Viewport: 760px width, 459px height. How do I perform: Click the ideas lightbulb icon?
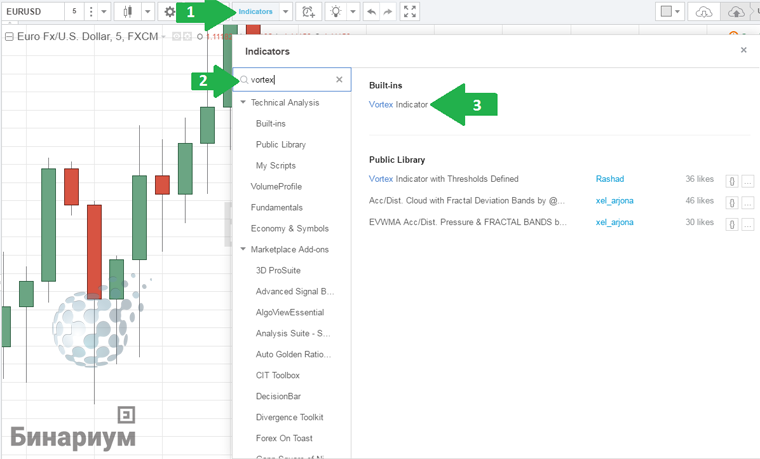(x=335, y=12)
